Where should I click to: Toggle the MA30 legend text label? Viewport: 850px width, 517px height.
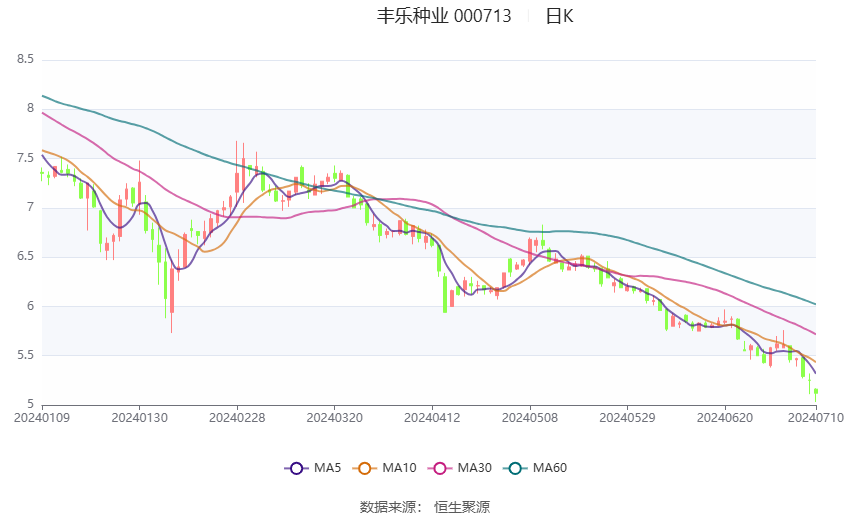[x=474, y=467]
